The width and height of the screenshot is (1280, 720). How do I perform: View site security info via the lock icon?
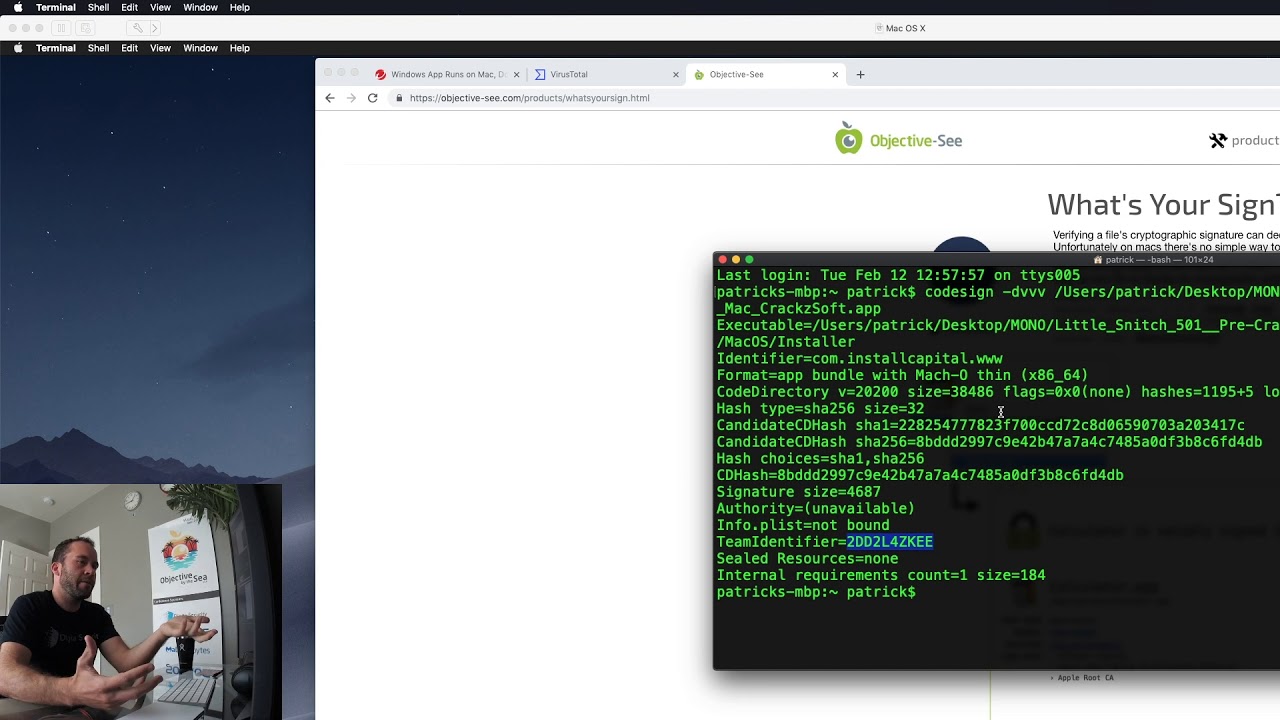399,98
